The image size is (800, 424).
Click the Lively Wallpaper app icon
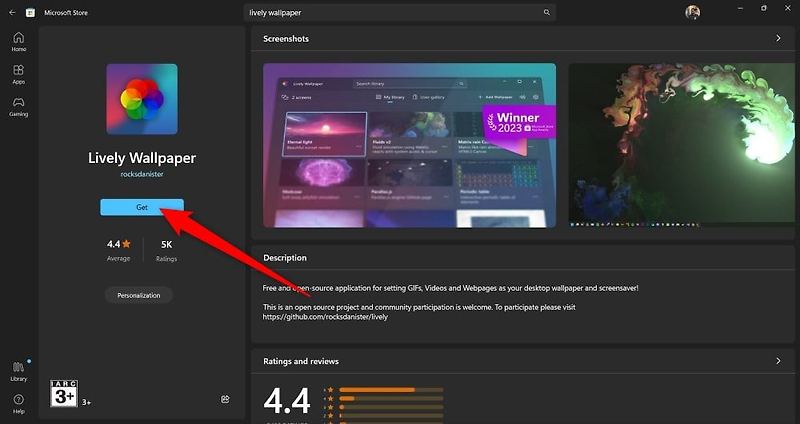click(x=142, y=99)
